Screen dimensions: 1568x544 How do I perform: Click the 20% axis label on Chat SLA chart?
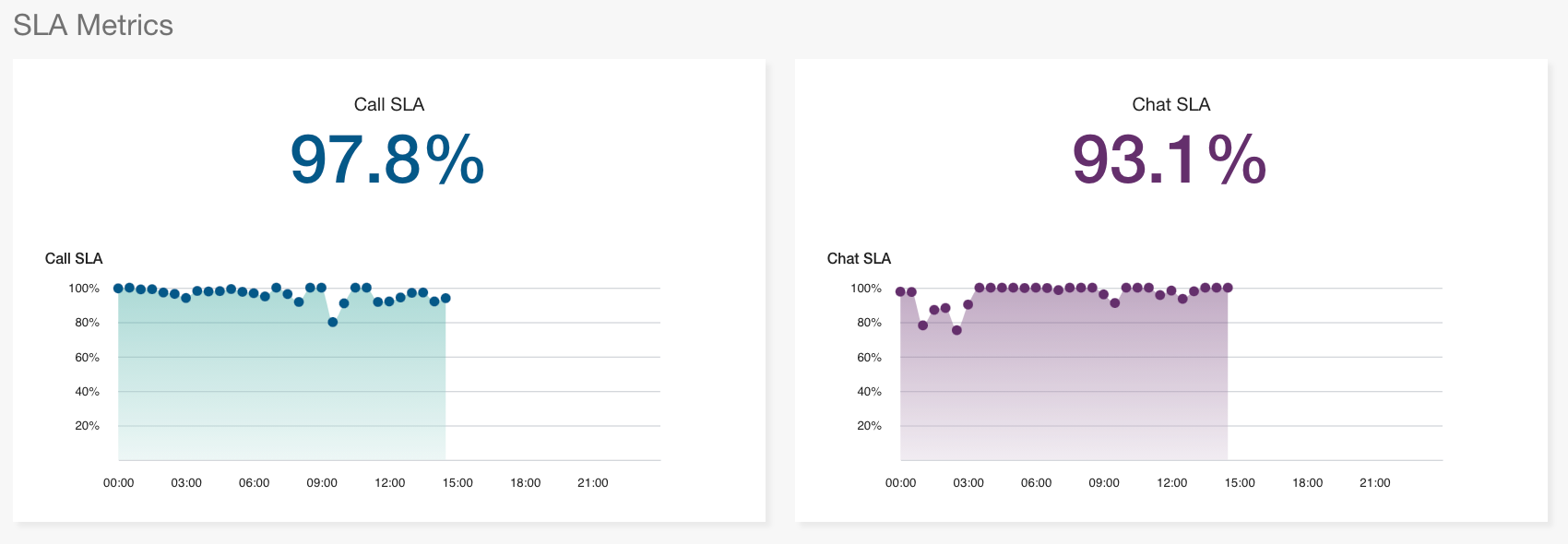coord(869,426)
